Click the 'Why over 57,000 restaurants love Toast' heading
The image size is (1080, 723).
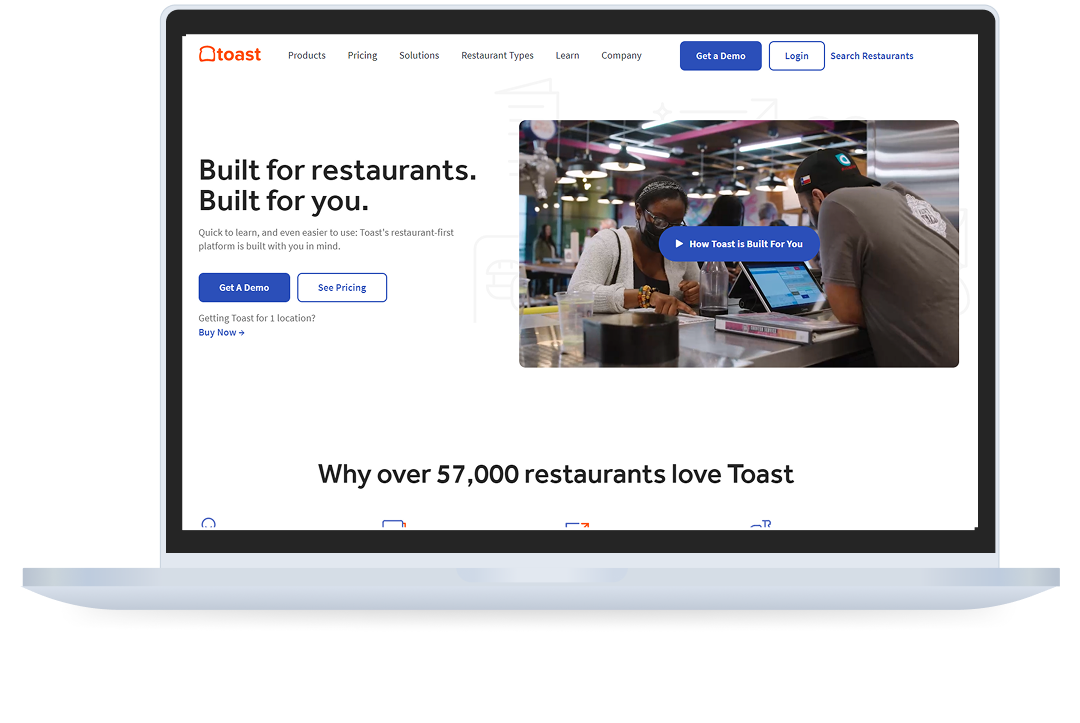point(556,474)
